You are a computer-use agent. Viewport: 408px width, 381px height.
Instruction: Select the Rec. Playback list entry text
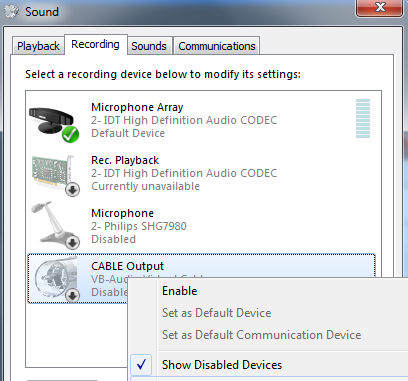click(184, 173)
